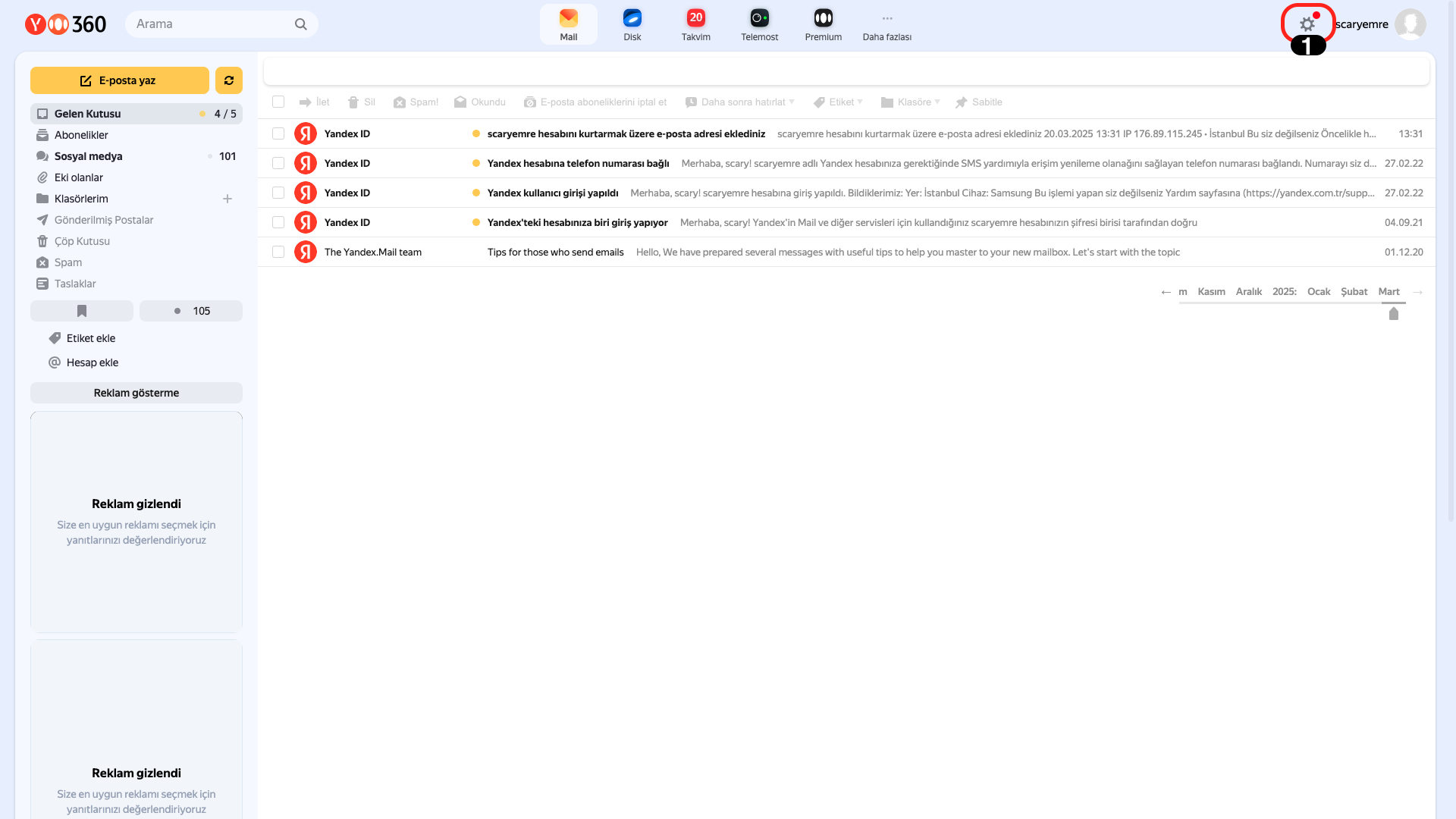The width and height of the screenshot is (1456, 819).
Task: Open the Abonelikler folder
Action: point(136,135)
